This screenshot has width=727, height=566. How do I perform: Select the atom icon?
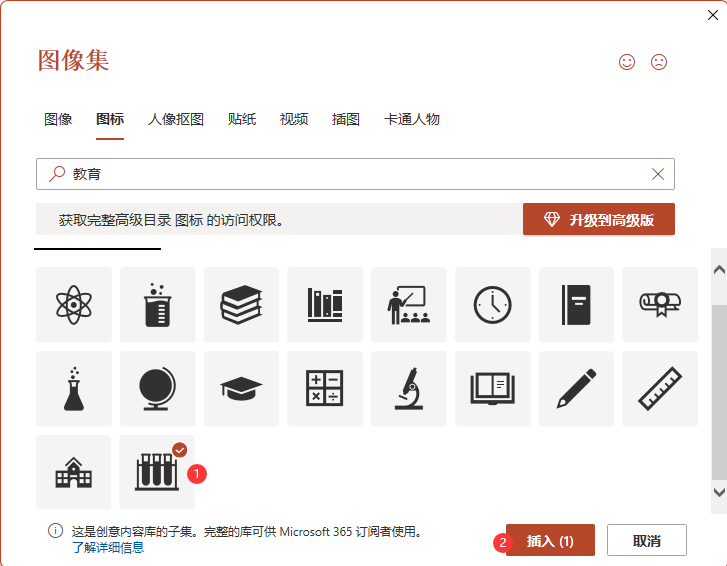point(74,305)
